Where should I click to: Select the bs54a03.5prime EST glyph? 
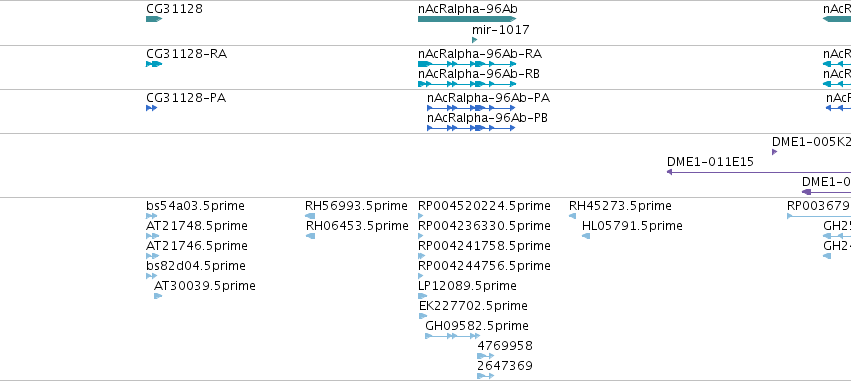pos(151,216)
